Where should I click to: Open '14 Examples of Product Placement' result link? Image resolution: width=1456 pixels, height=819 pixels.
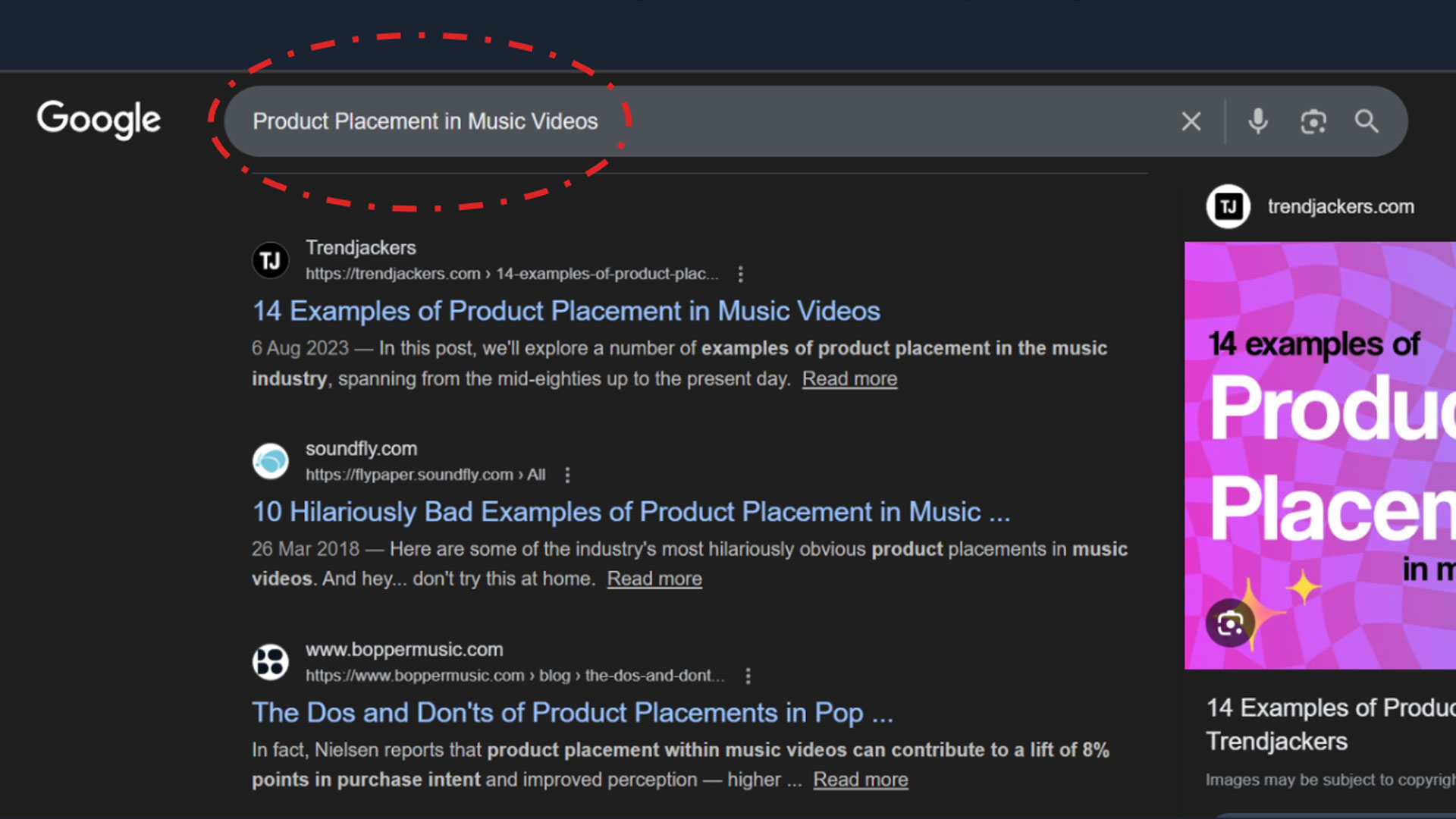click(566, 311)
